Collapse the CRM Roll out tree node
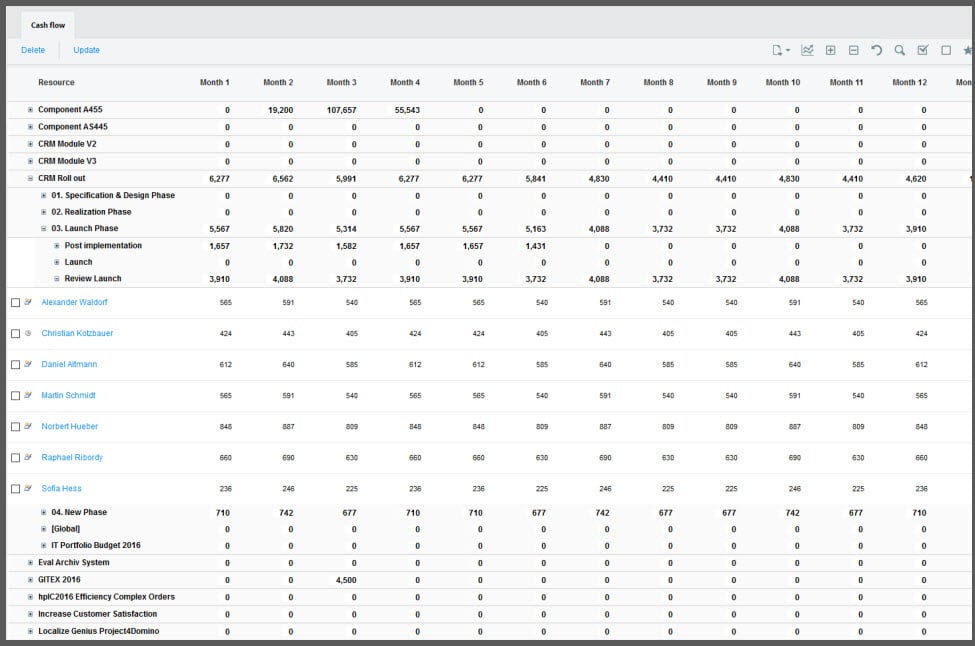This screenshot has width=975, height=646. pyautogui.click(x=30, y=178)
